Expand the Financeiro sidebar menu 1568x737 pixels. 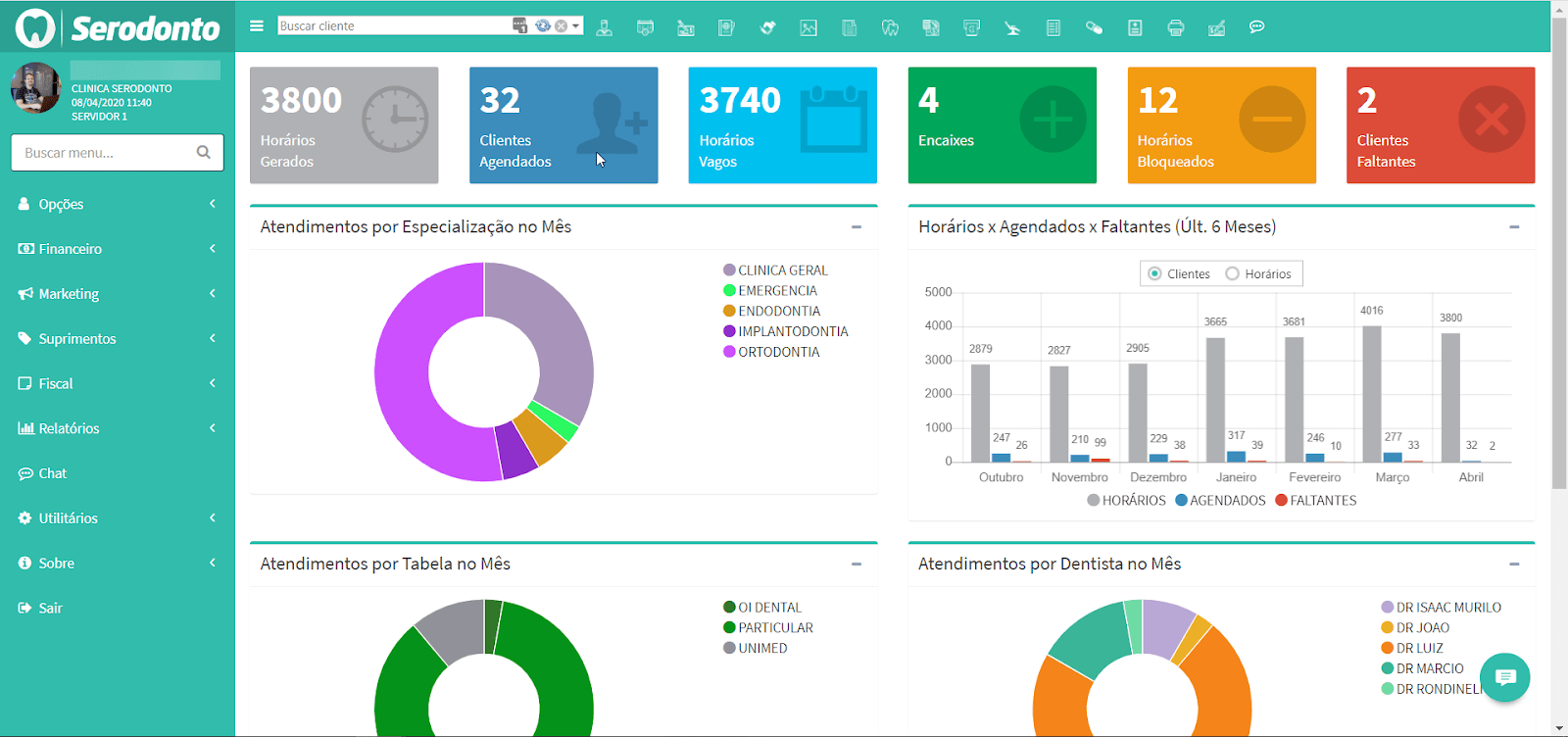pos(117,249)
